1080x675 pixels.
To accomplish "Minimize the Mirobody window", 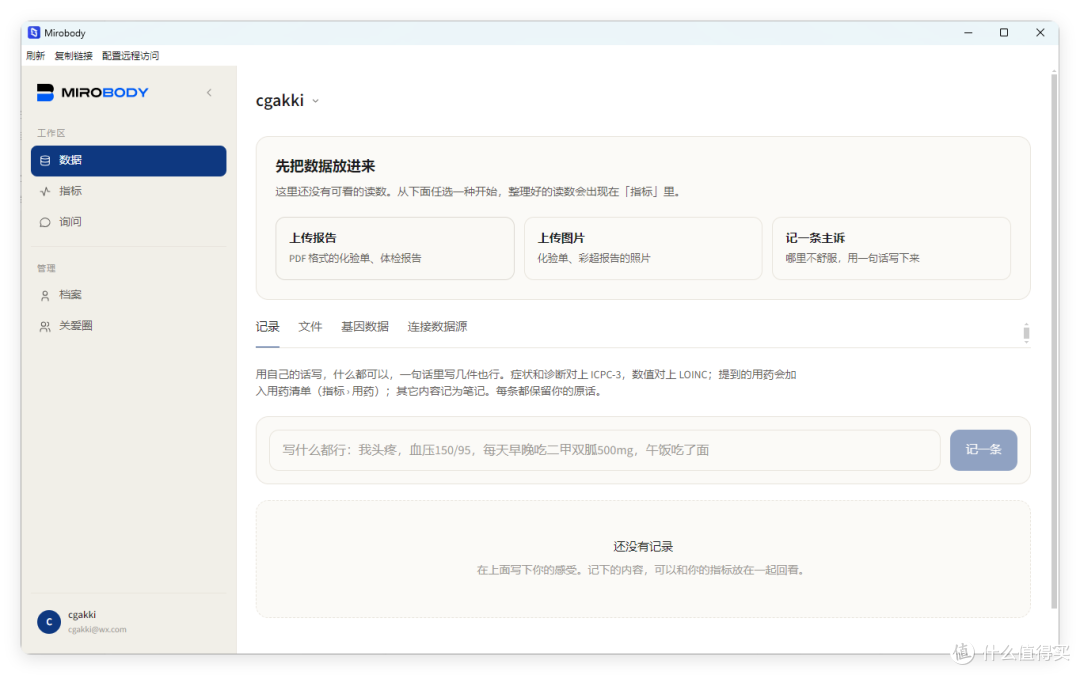I will click(x=968, y=32).
